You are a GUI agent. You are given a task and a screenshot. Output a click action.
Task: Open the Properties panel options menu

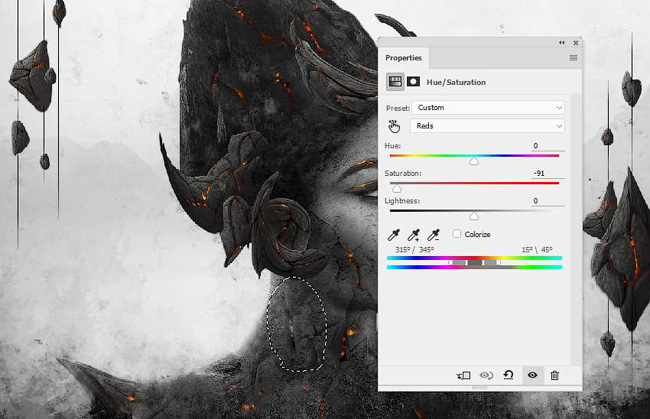tap(573, 58)
